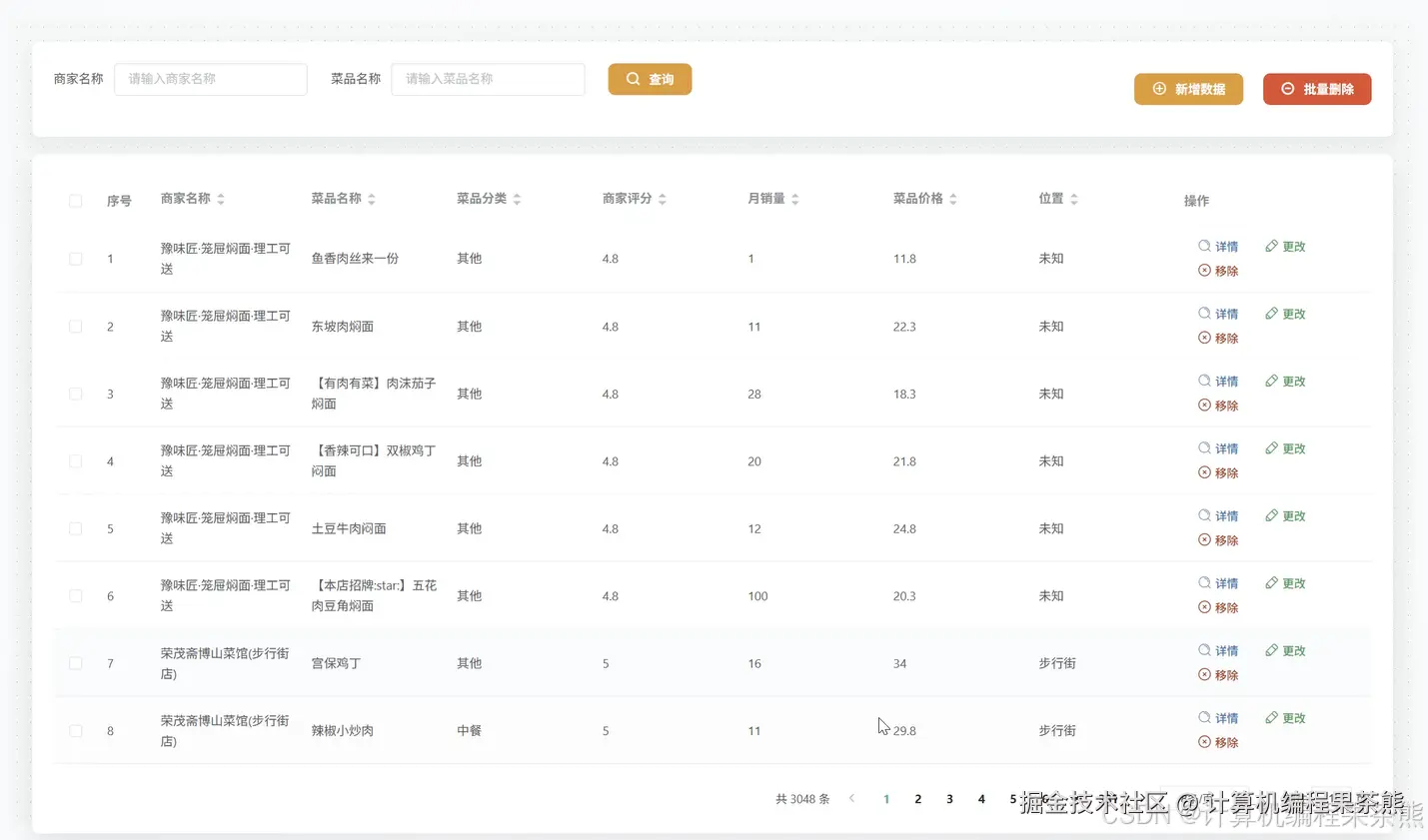The width and height of the screenshot is (1428, 840).
Task: Check the checkbox for row 1
Action: (75, 259)
